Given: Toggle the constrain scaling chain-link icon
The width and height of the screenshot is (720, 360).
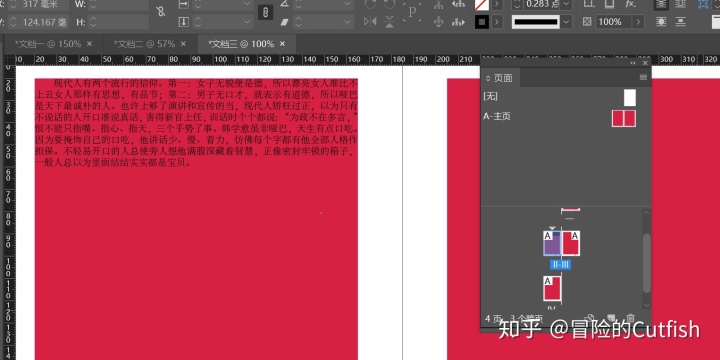Looking at the screenshot, I should tap(265, 12).
